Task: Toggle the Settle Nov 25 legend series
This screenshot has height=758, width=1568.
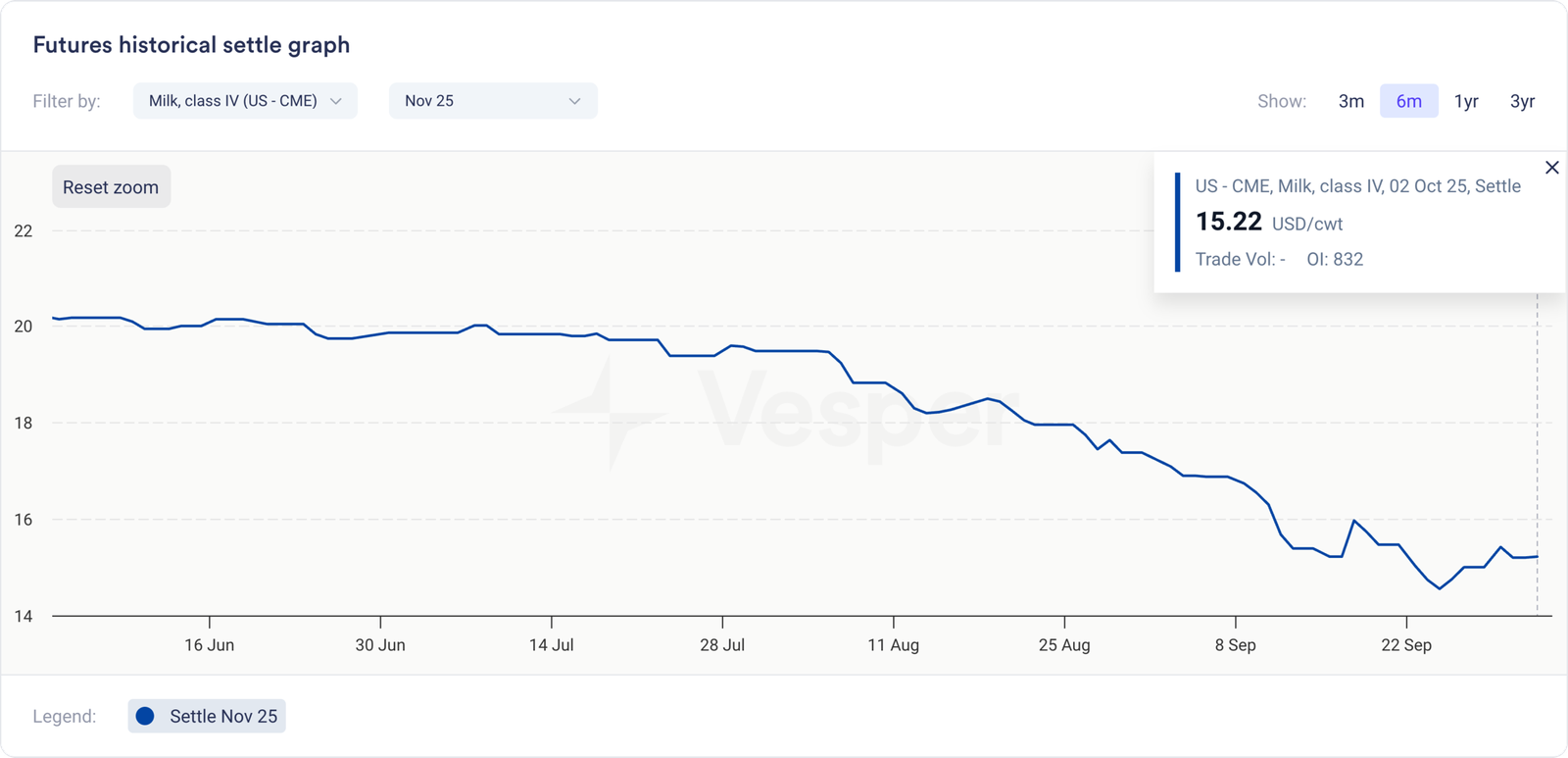Action: (x=207, y=716)
